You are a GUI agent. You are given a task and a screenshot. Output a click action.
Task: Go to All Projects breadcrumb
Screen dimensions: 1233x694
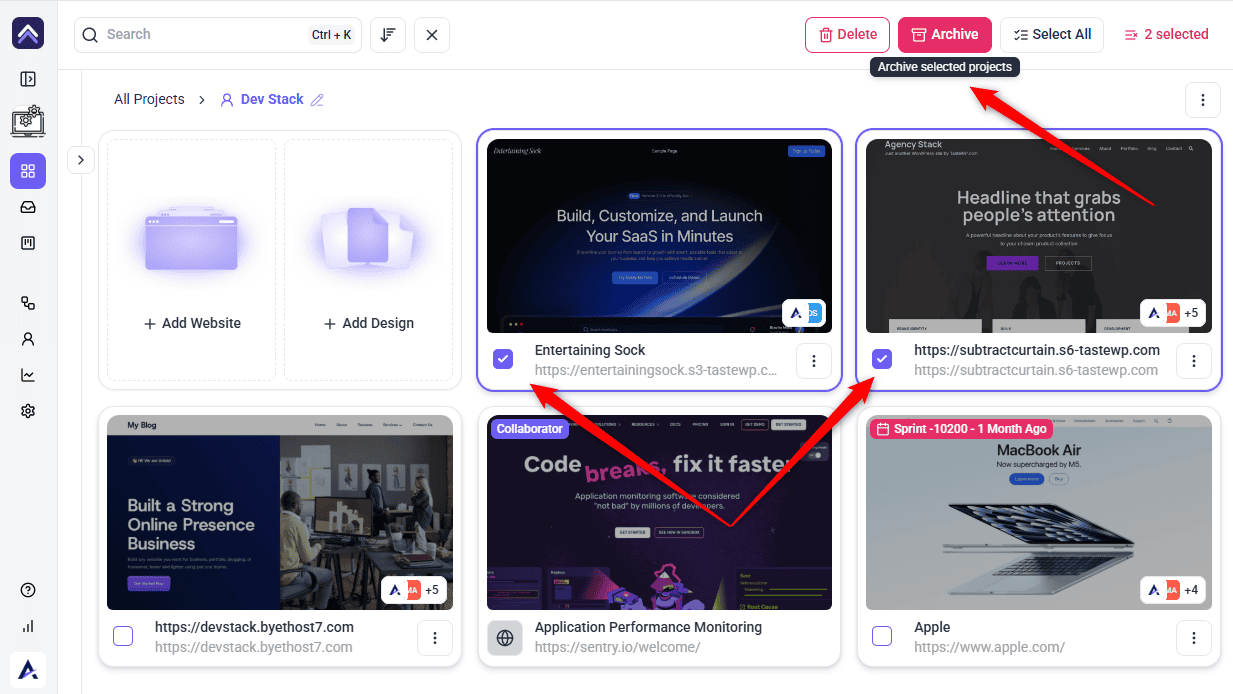point(149,99)
